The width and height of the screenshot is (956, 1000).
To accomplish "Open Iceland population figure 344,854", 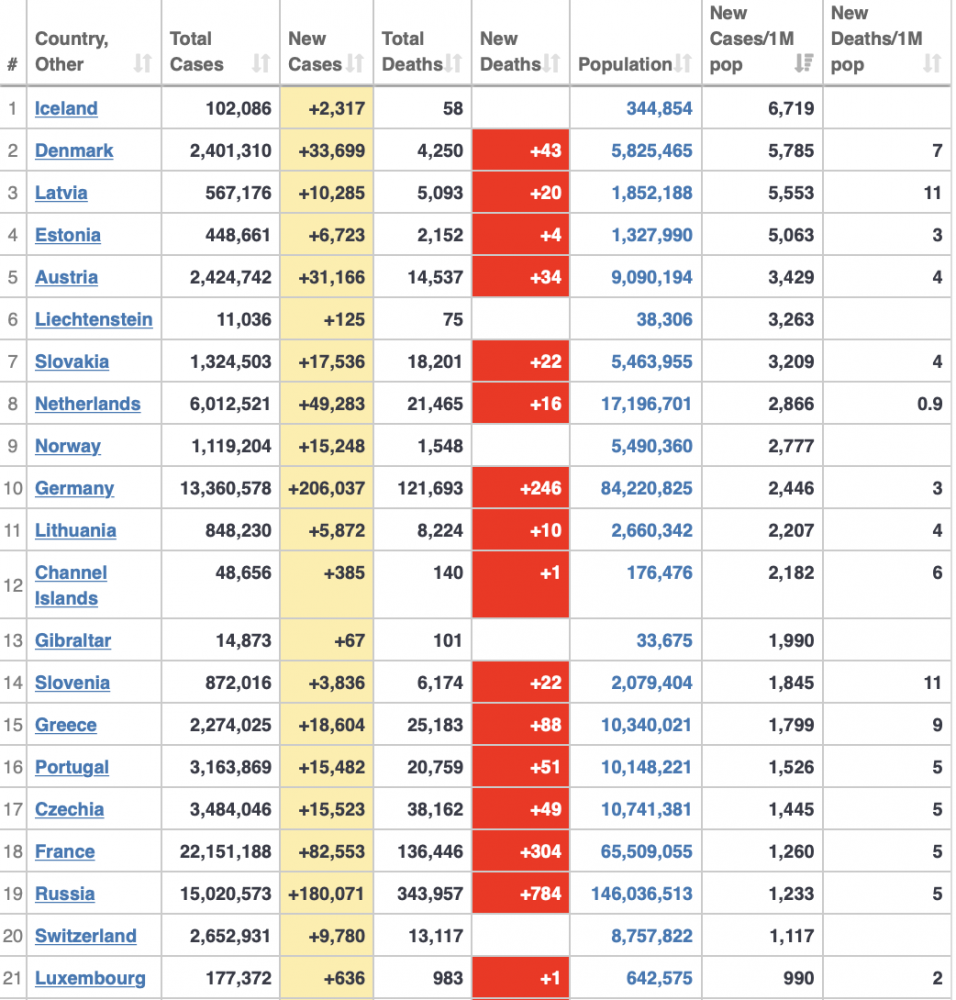I will (659, 108).
